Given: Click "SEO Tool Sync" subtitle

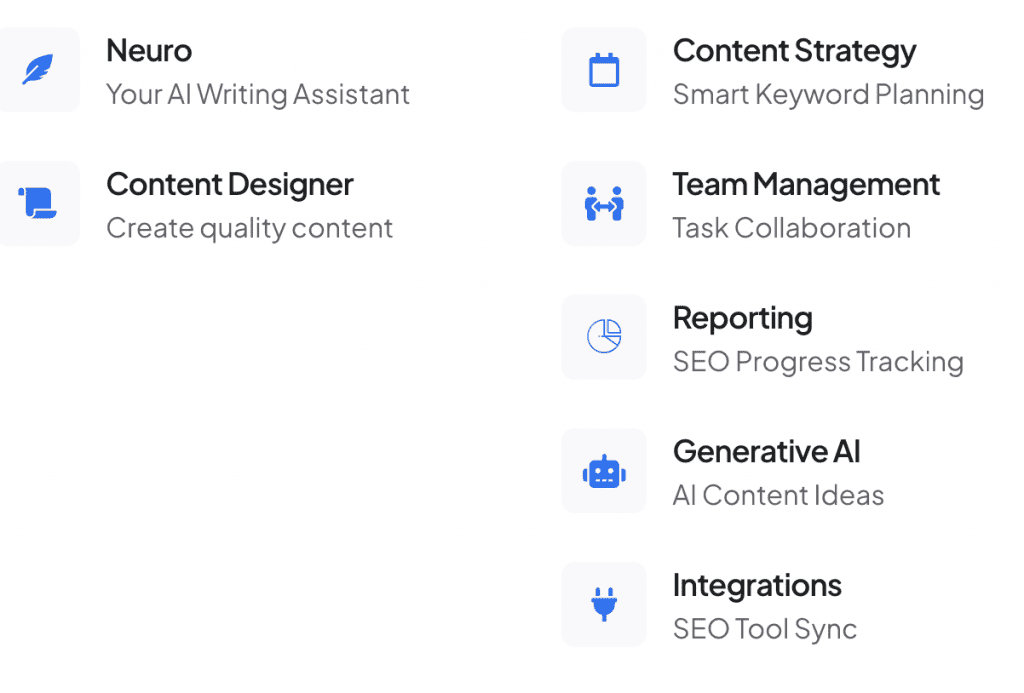Looking at the screenshot, I should click(764, 629).
